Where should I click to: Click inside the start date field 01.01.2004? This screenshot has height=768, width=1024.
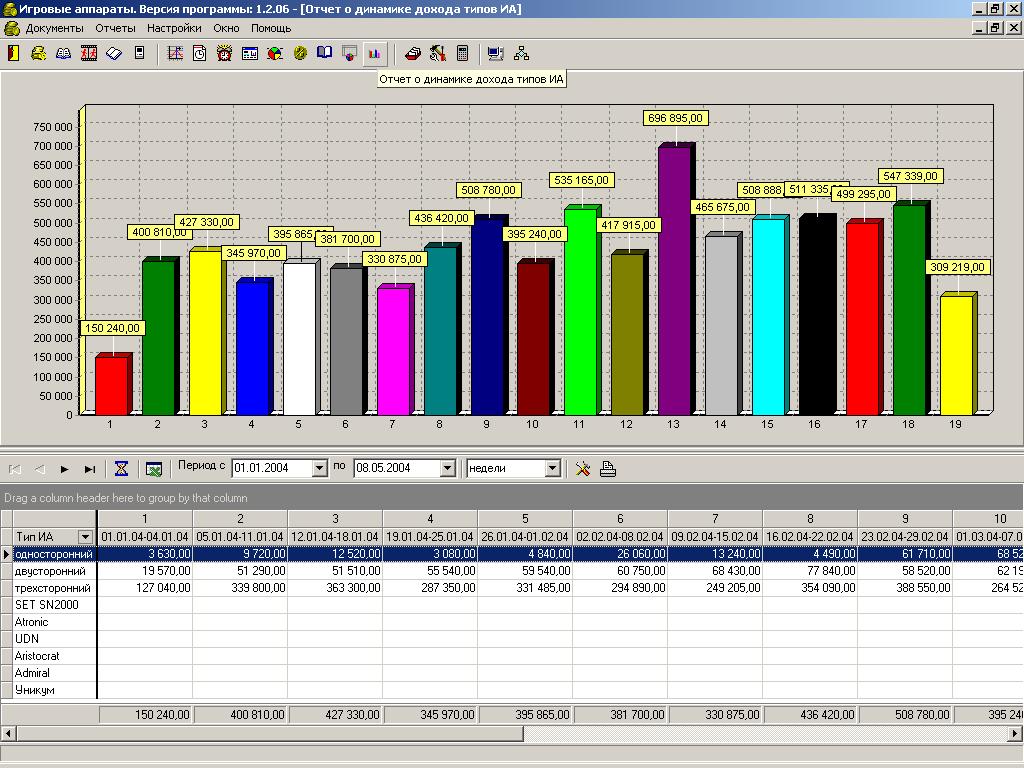[272, 468]
